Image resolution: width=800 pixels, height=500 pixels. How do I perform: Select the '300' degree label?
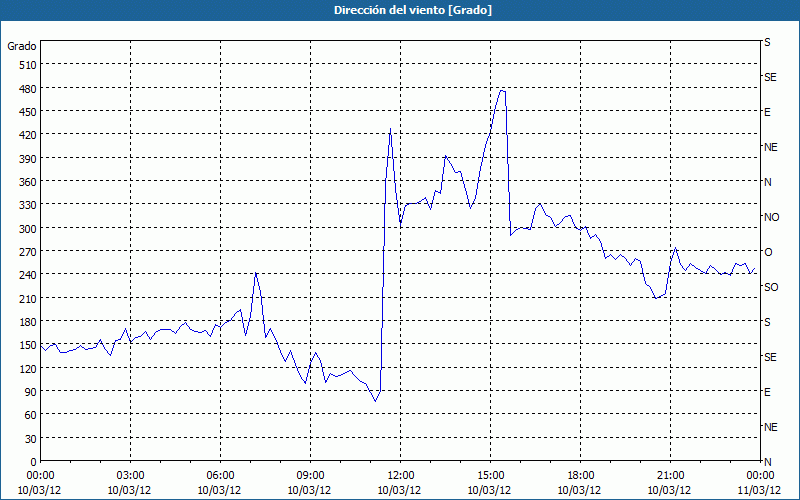[28, 229]
